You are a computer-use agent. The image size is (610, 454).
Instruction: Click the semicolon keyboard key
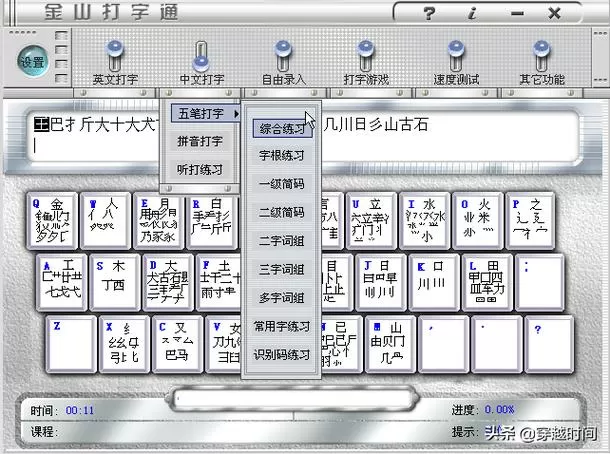540,282
